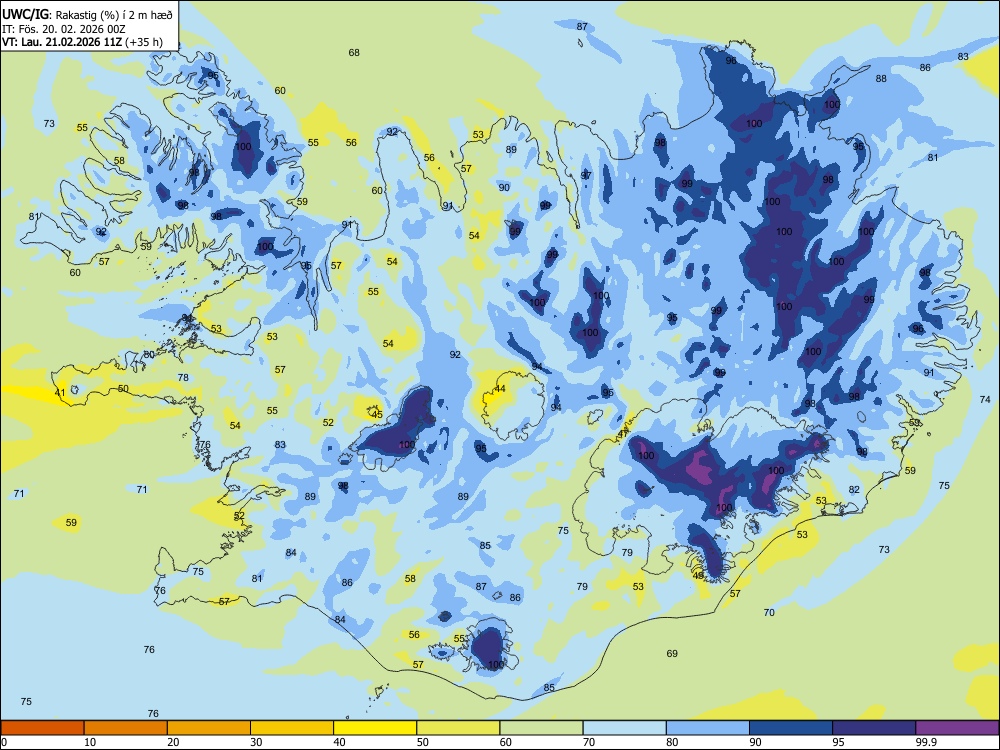Image resolution: width=1000 pixels, height=750 pixels.
Task: Click the navy 95–99.9 legend swatch
Action: (874, 728)
